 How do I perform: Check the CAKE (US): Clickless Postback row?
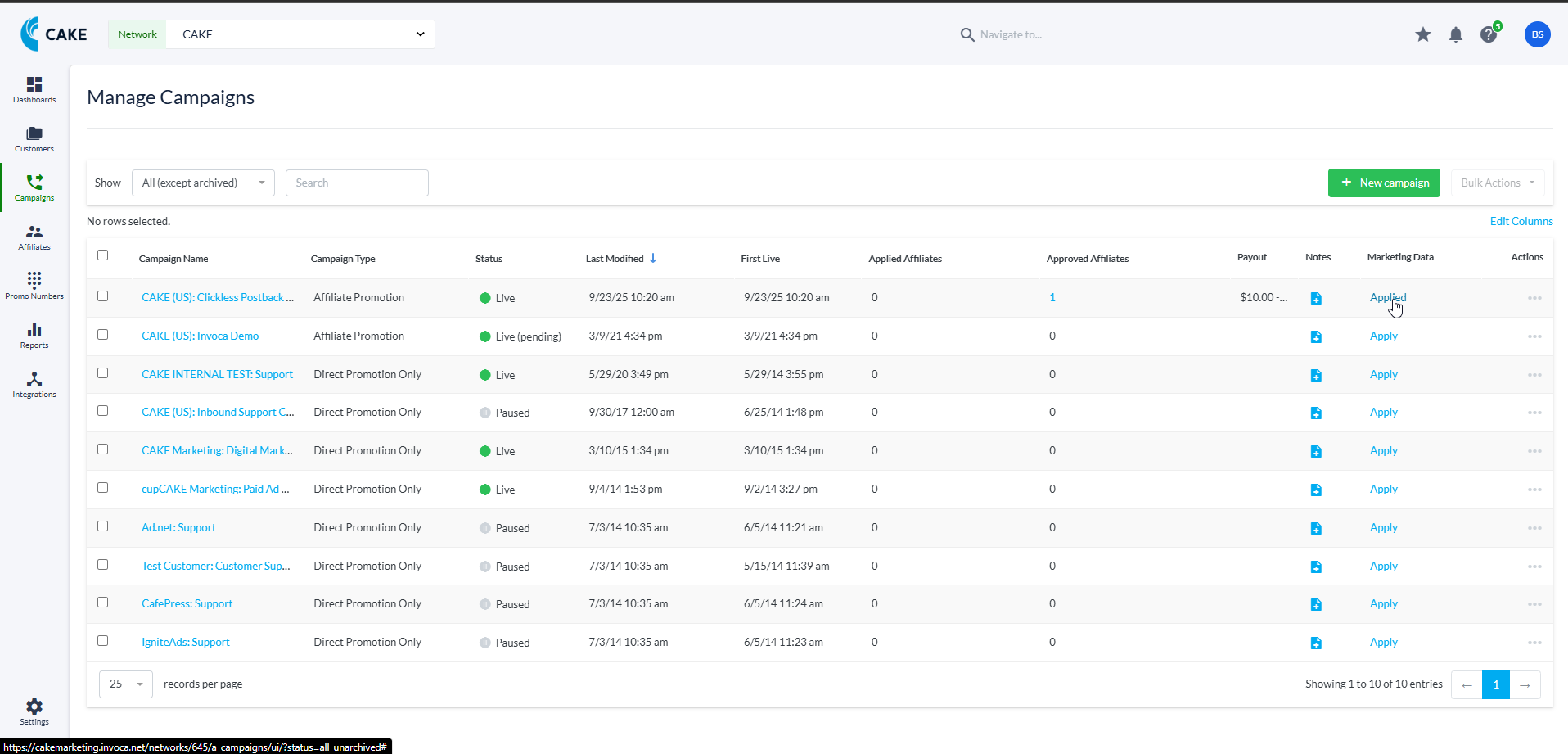coord(102,296)
